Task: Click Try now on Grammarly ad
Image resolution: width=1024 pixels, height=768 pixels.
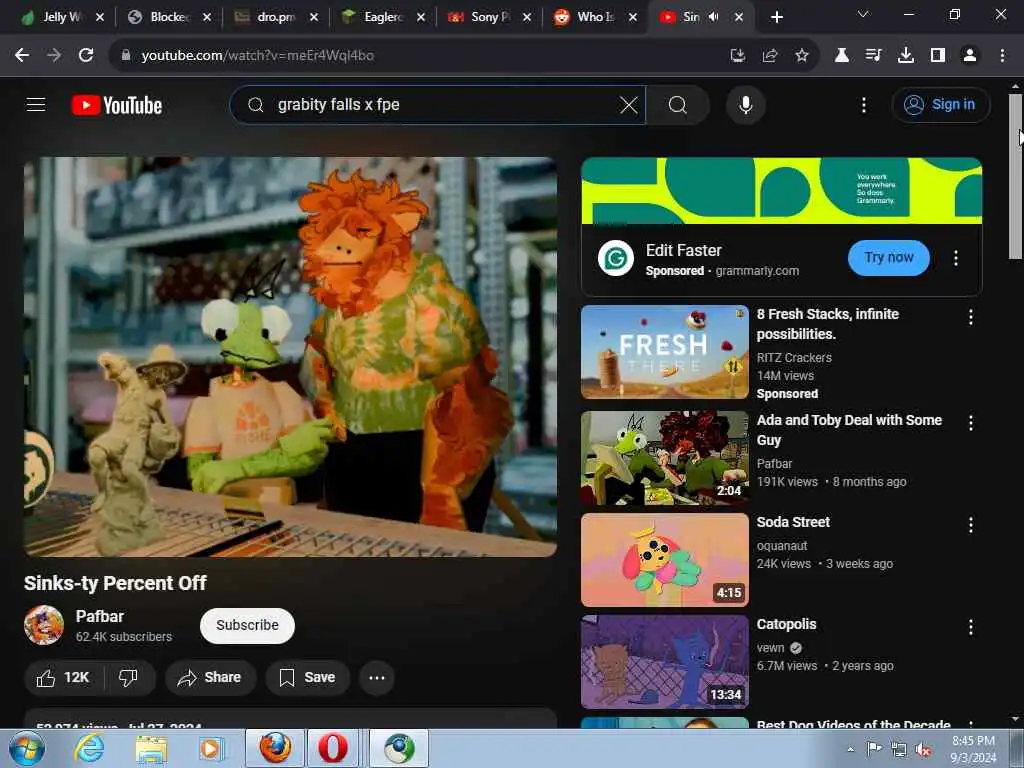Action: [x=888, y=257]
